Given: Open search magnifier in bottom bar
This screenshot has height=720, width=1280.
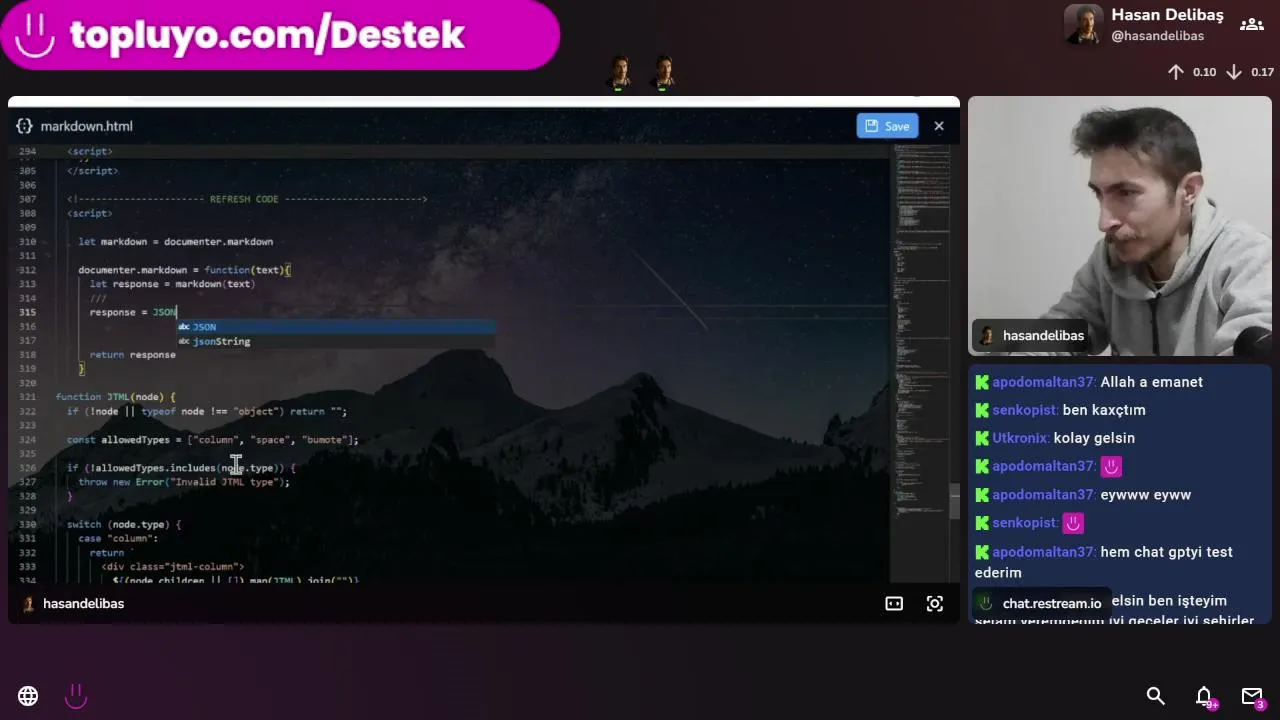Looking at the screenshot, I should tap(1155, 696).
